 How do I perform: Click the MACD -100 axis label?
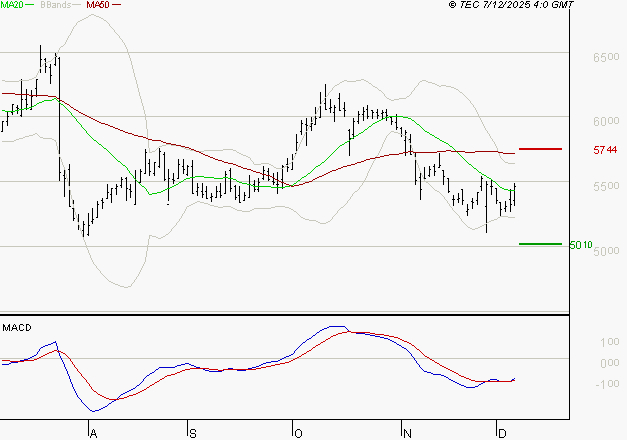[607, 384]
